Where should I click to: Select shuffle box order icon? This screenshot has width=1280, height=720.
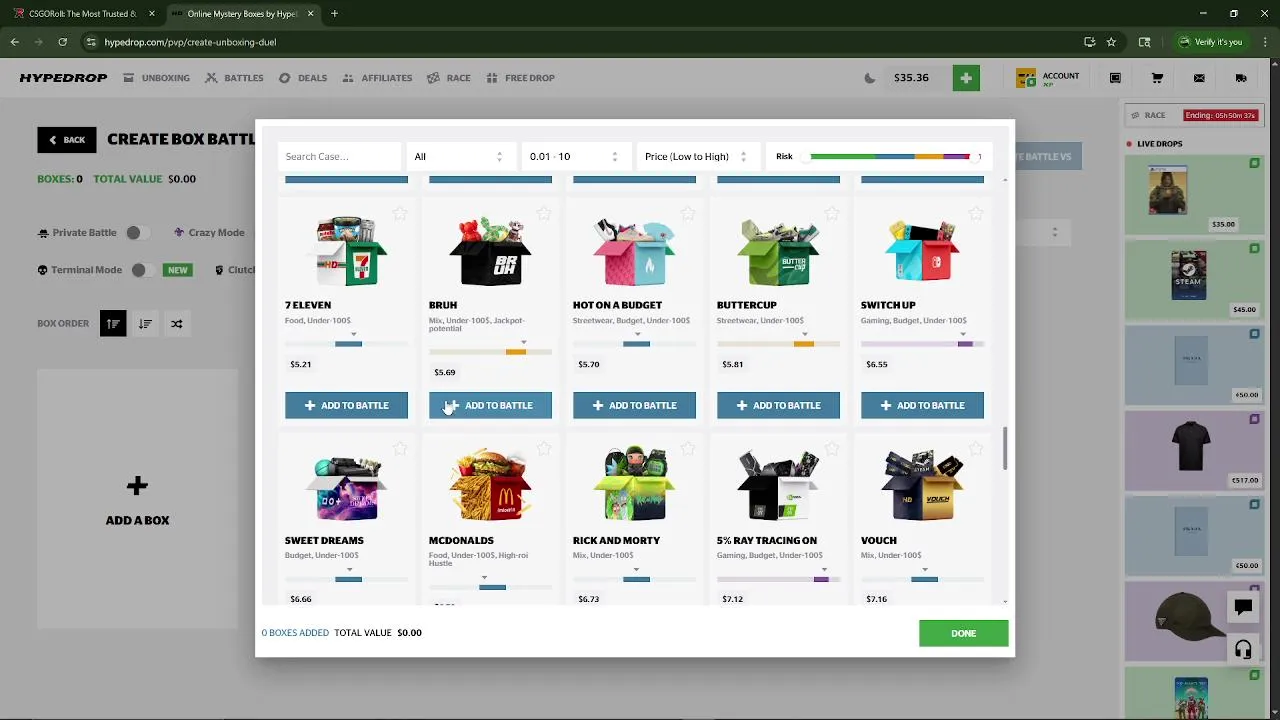coord(177,323)
